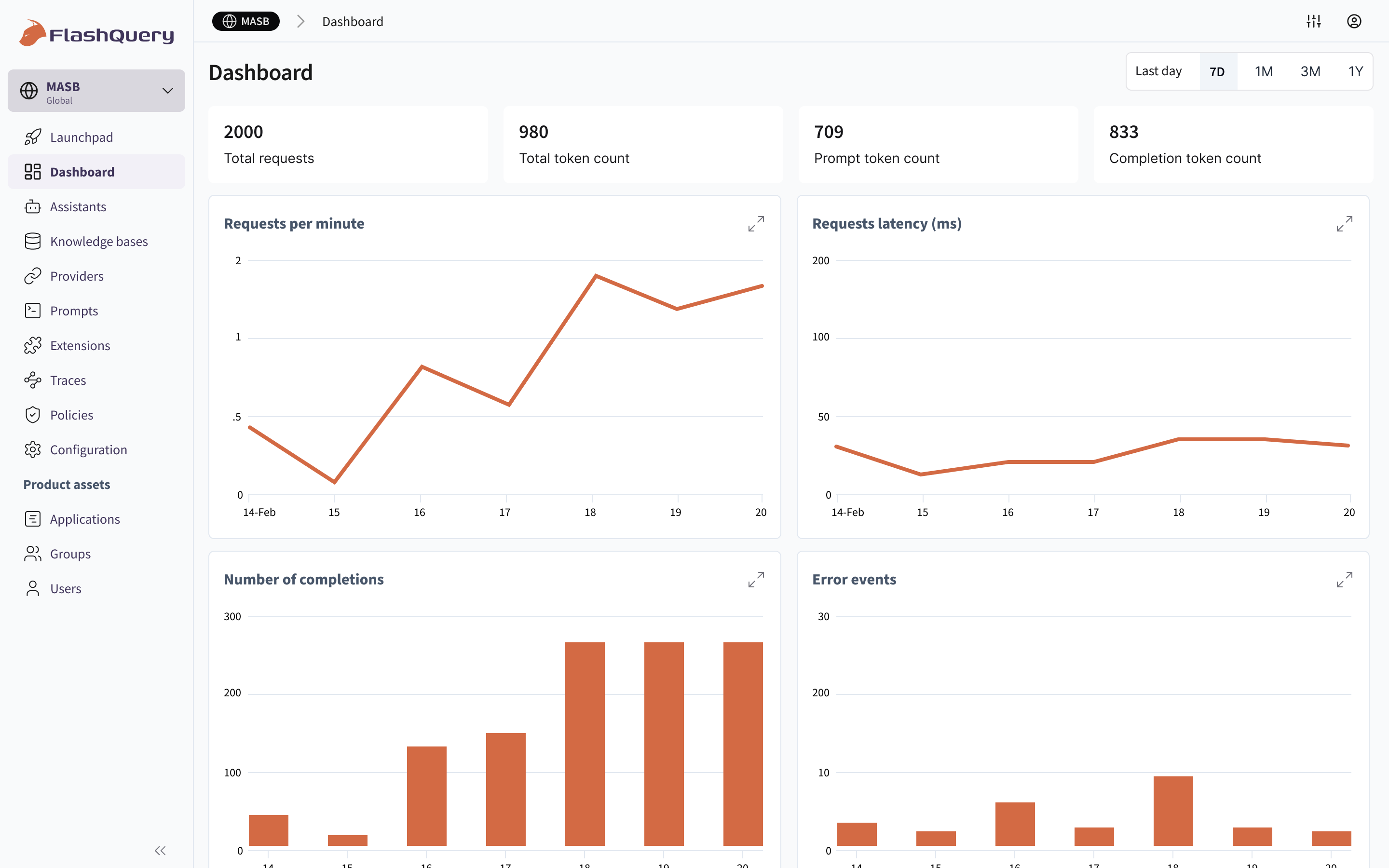Open the MASB Global workspace dropdown
The width and height of the screenshot is (1389, 868).
tap(96, 91)
